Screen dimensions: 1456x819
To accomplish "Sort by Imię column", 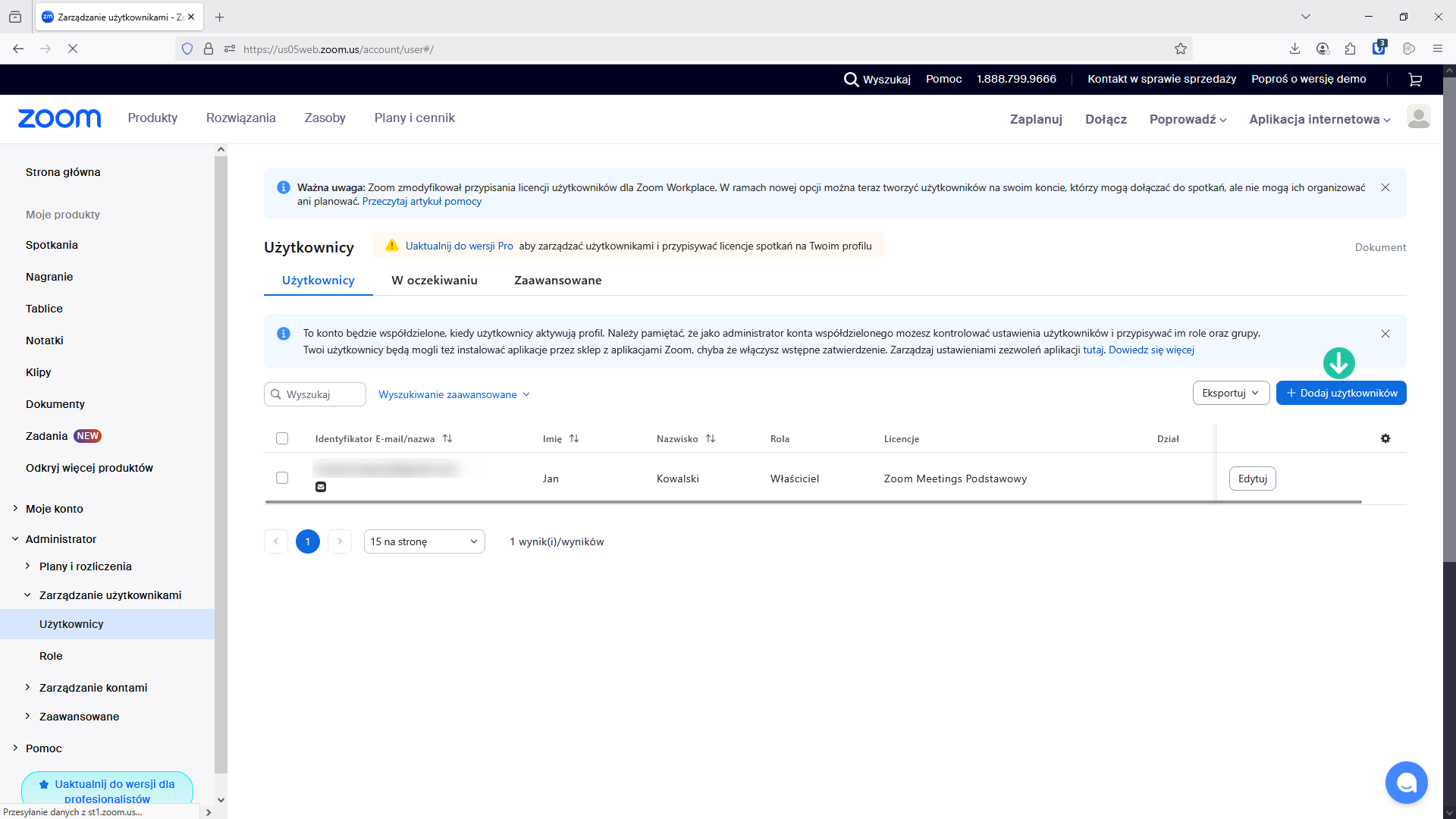I will (574, 438).
